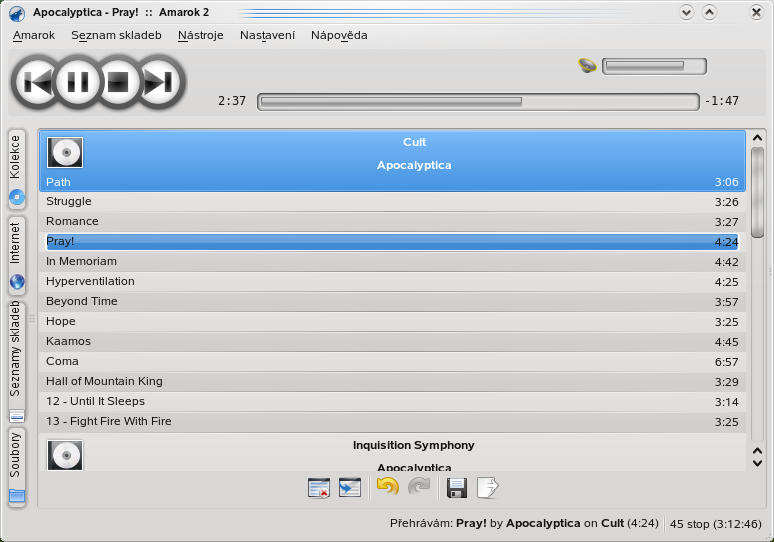774x542 pixels.
Task: Mute audio via the speaker icon
Action: (x=587, y=65)
